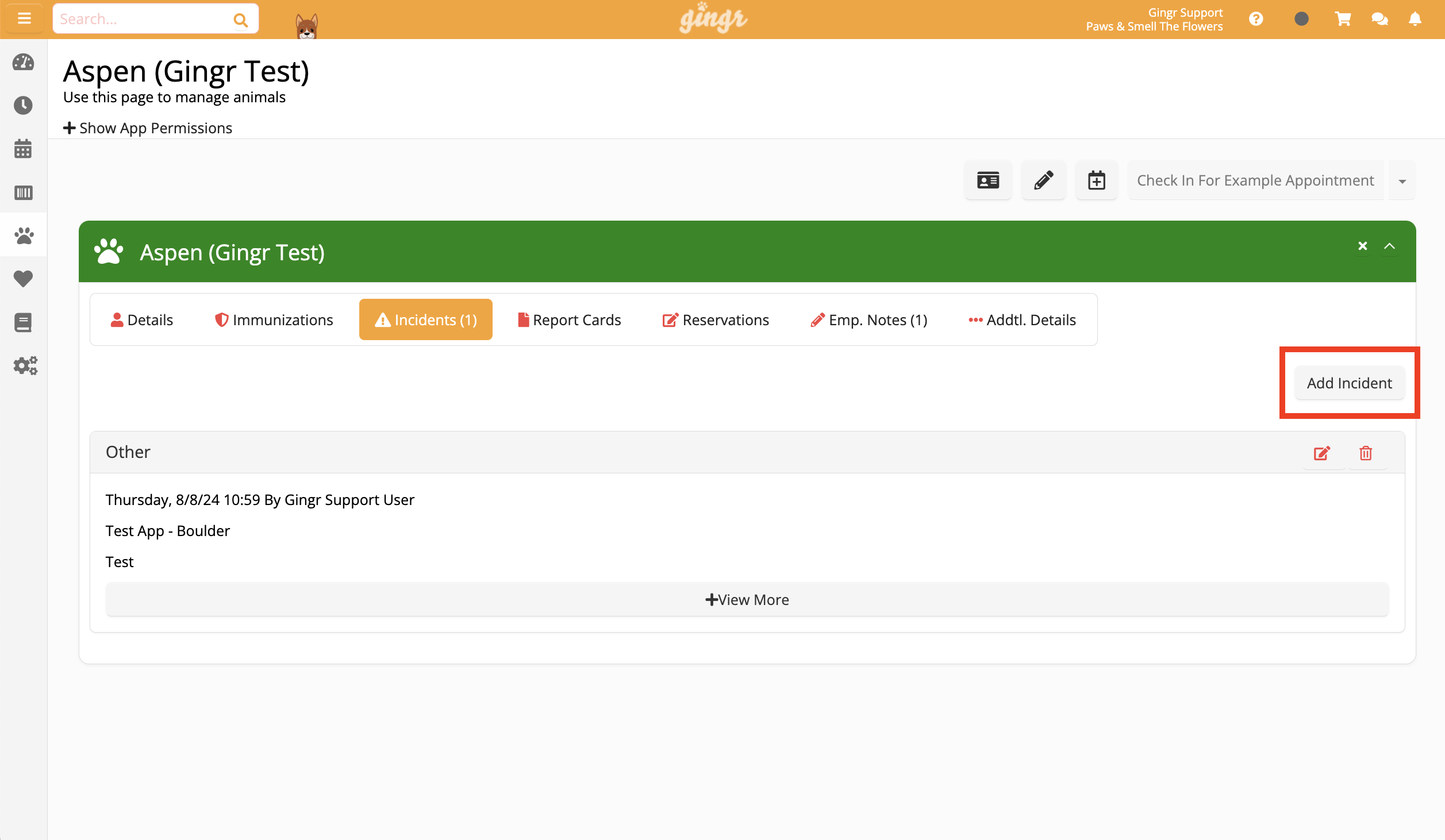This screenshot has height=840, width=1445.
Task: Open the calendar sidebar icon
Action: (x=24, y=148)
